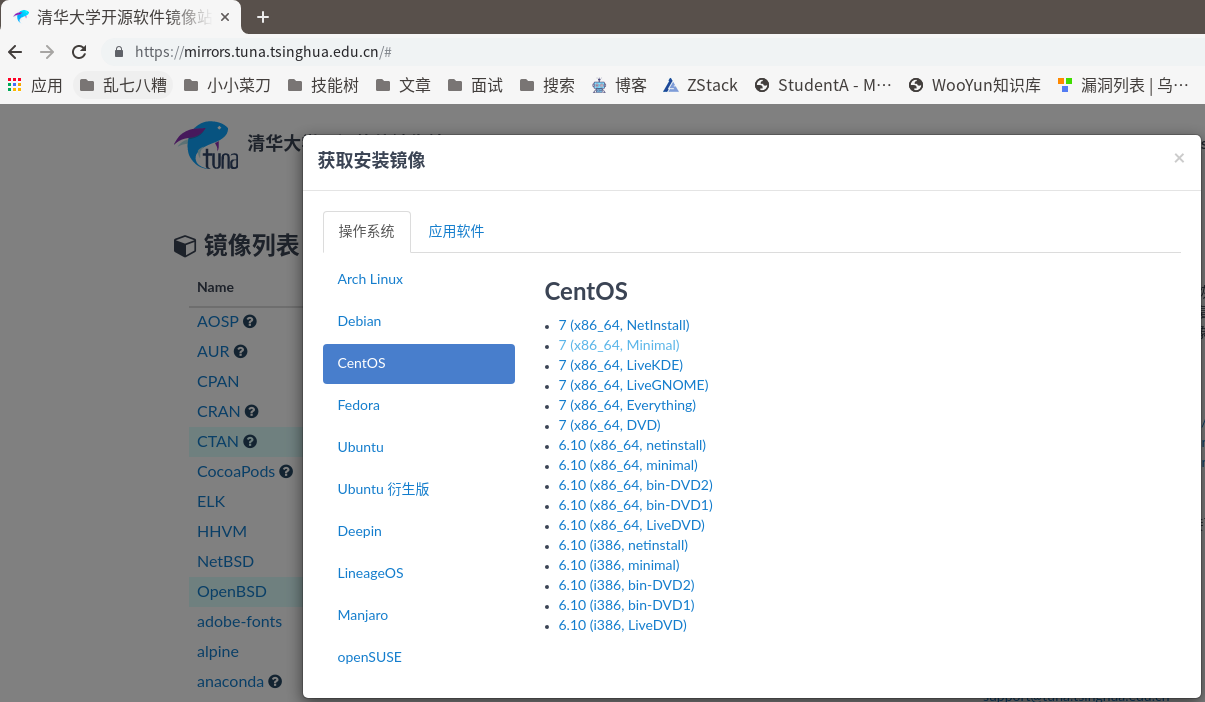Open the StudentA bookmark
This screenshot has height=702, width=1205.
coord(823,85)
